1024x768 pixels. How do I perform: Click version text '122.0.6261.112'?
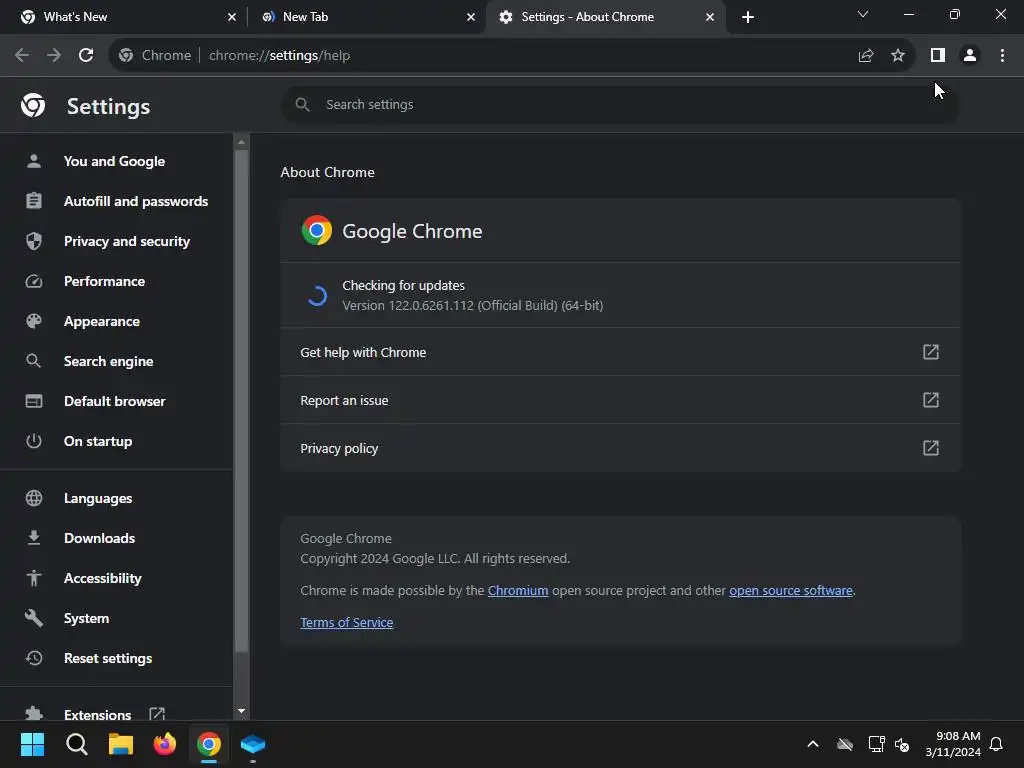pyautogui.click(x=431, y=306)
